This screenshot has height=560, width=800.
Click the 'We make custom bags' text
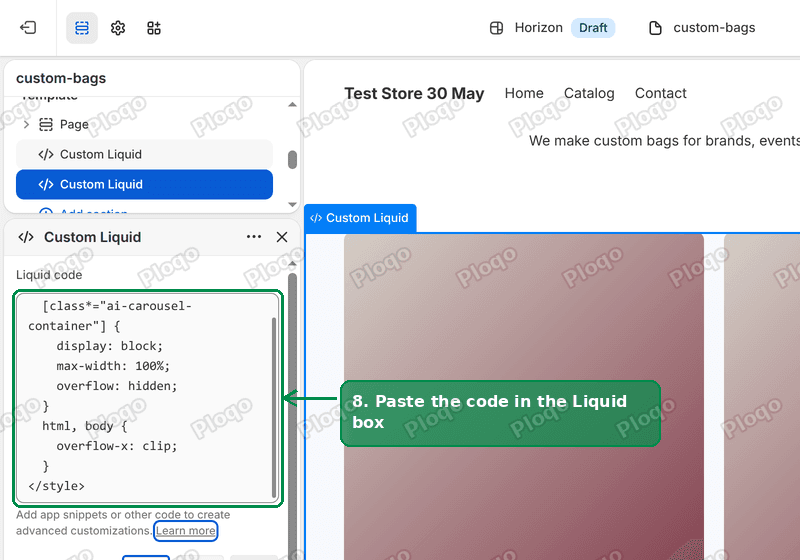click(664, 141)
